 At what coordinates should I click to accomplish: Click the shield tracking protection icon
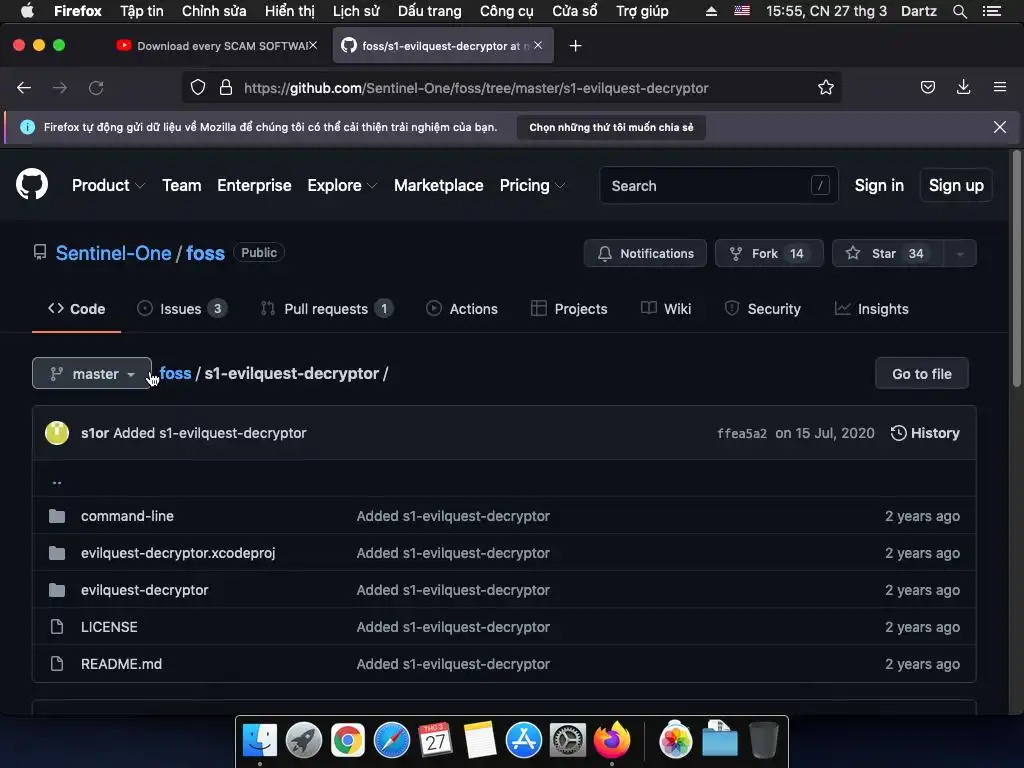point(198,88)
